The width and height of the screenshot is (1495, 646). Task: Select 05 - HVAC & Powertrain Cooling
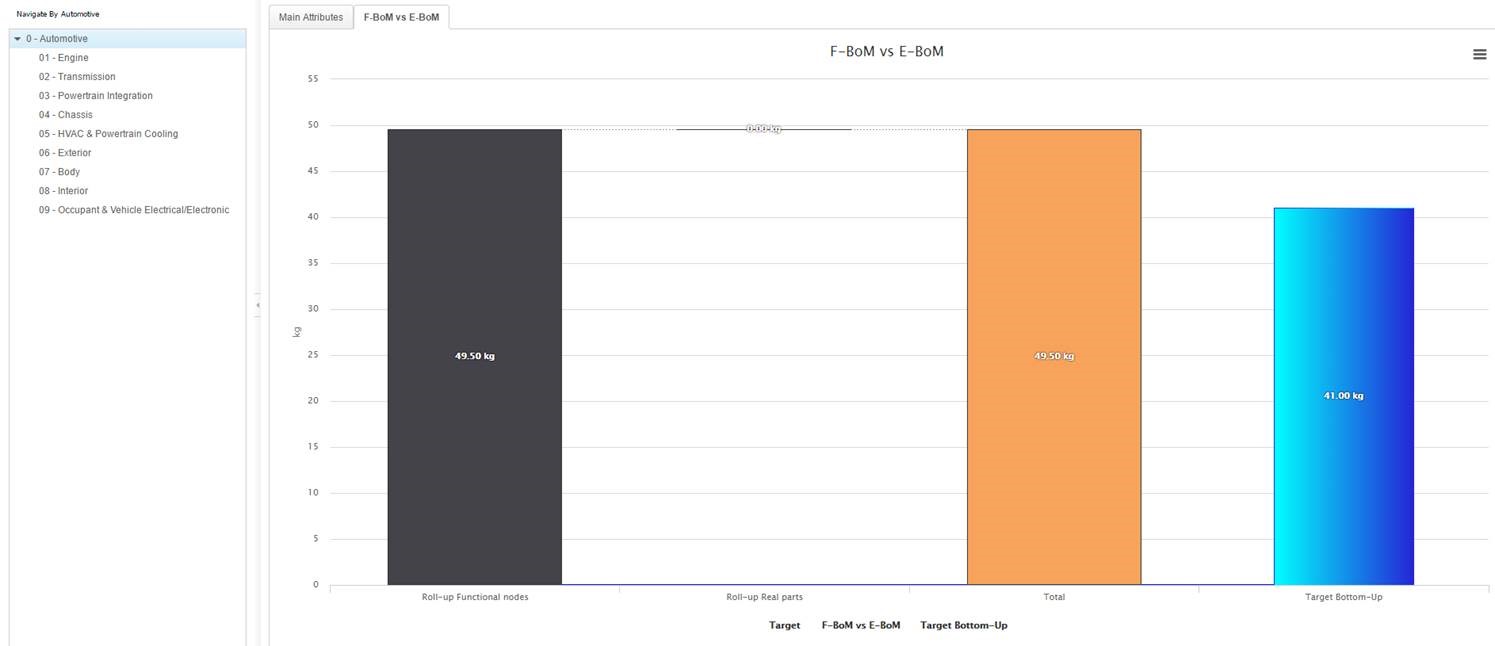tap(108, 134)
